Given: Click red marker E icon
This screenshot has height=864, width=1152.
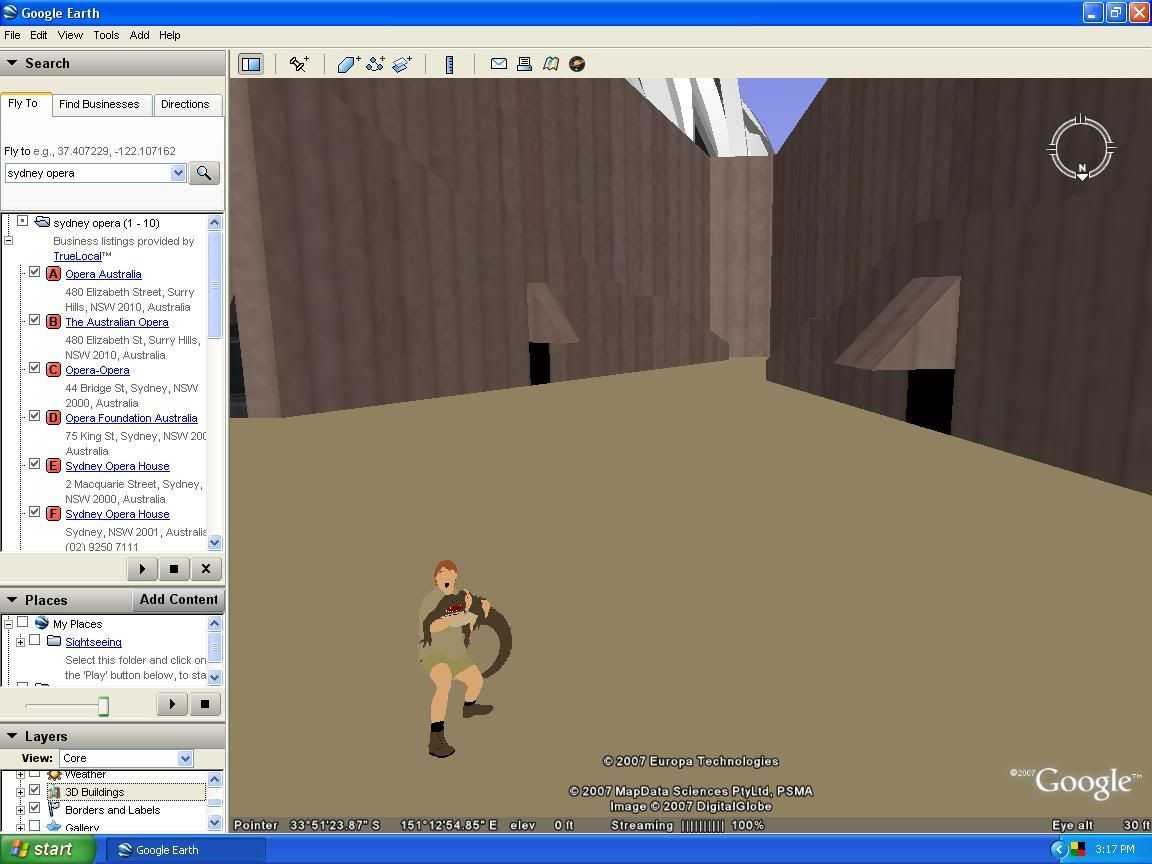Looking at the screenshot, I should (53, 466).
